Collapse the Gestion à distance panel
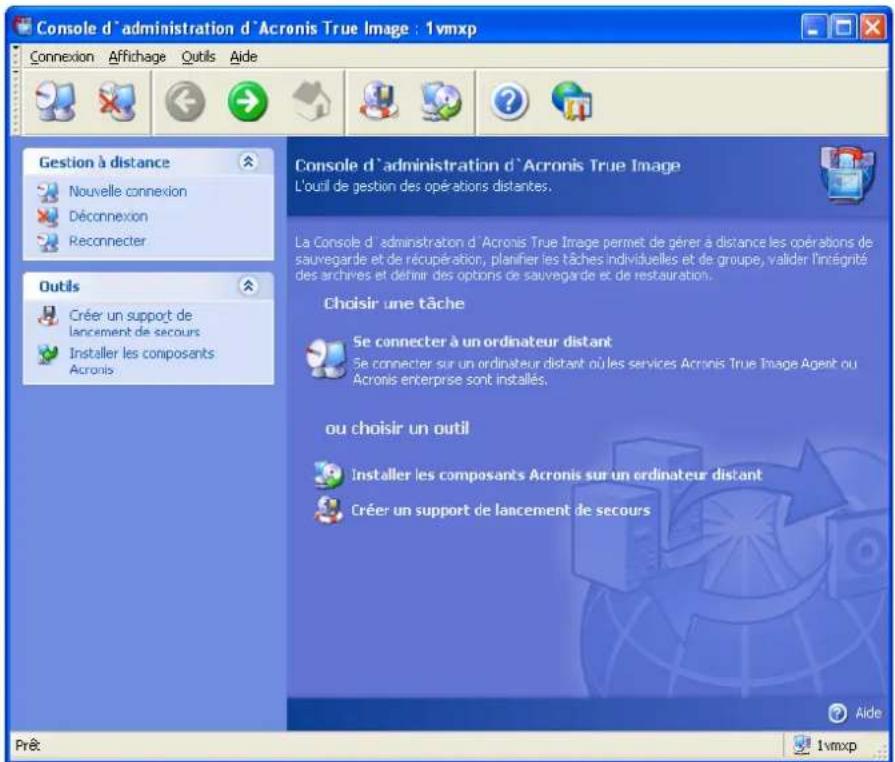The height and width of the screenshot is (762, 895). click(248, 162)
